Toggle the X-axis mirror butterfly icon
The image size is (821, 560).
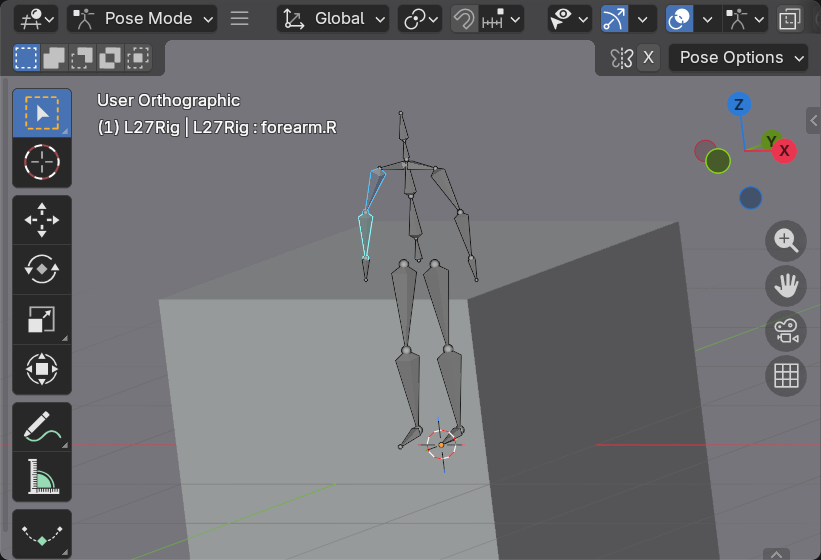(x=622, y=58)
